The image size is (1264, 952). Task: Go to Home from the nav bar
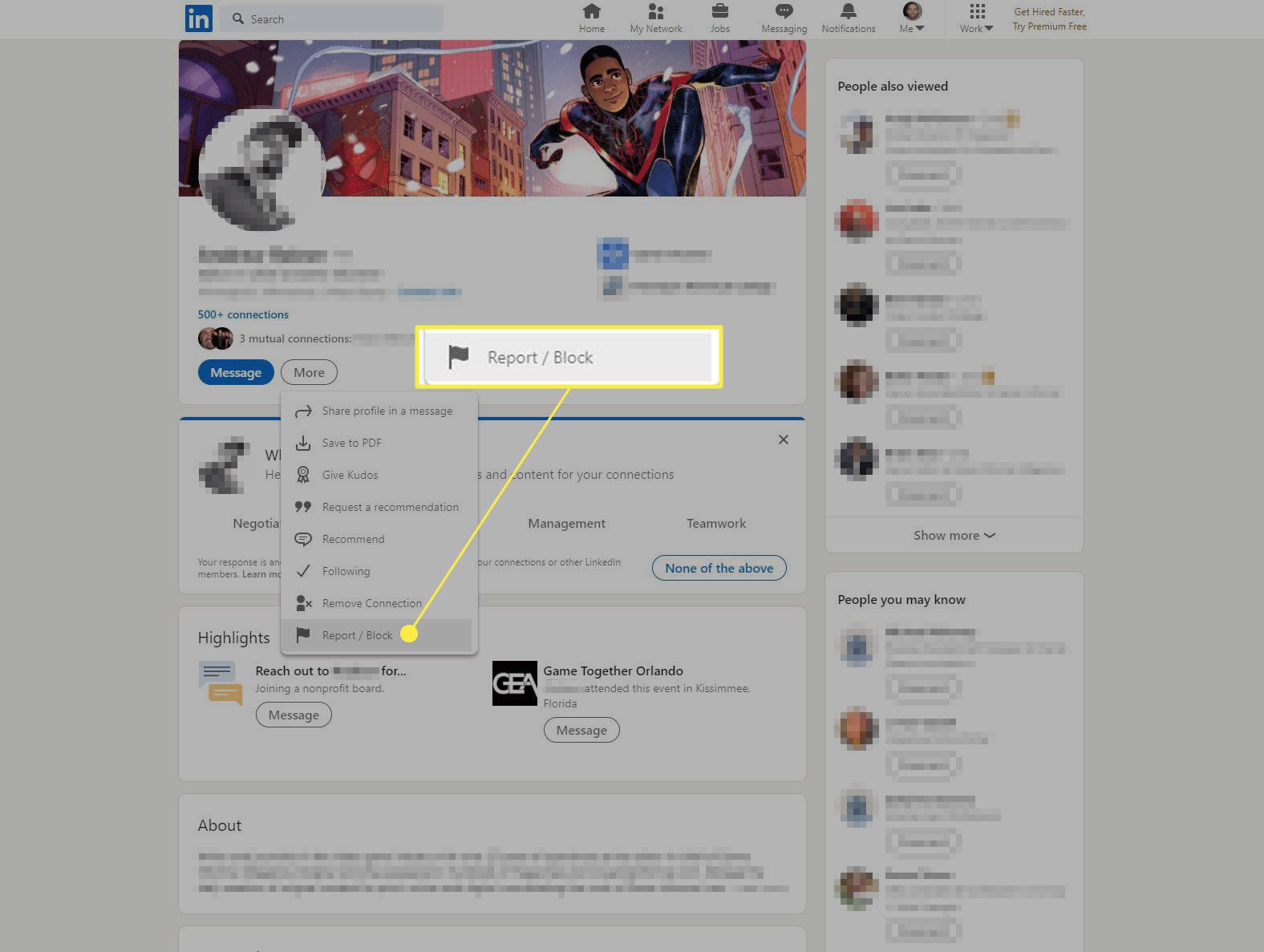[x=592, y=18]
